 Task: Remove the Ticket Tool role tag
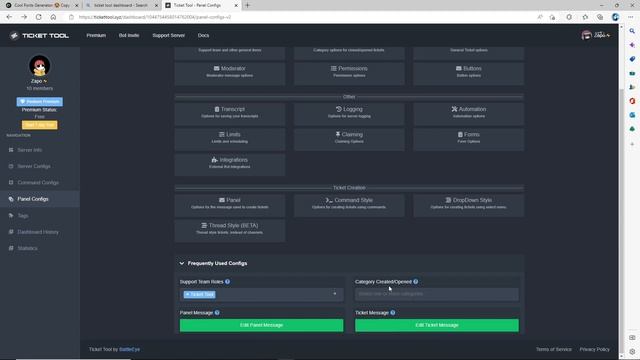coord(187,294)
